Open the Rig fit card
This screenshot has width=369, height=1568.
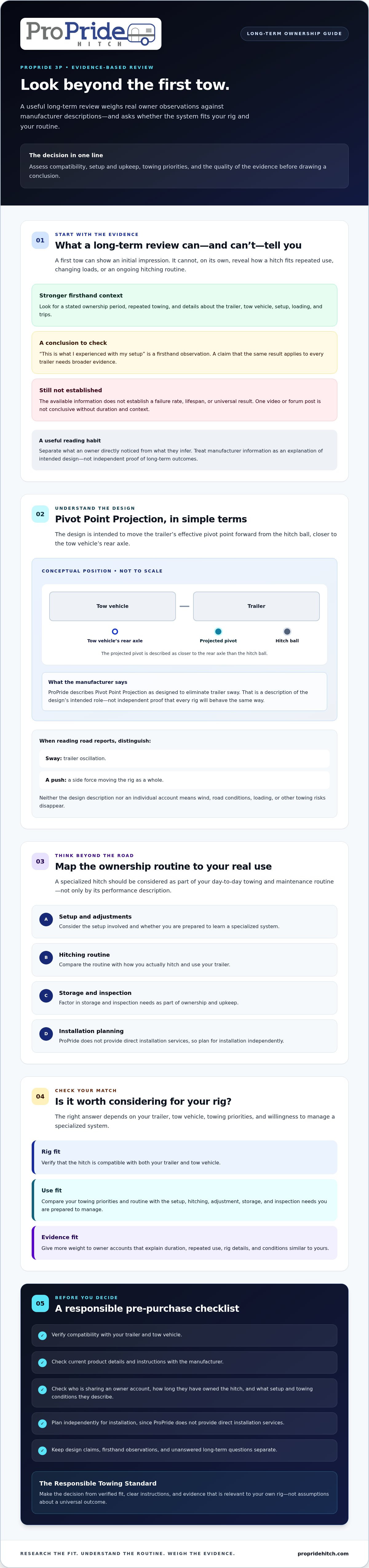click(184, 1157)
